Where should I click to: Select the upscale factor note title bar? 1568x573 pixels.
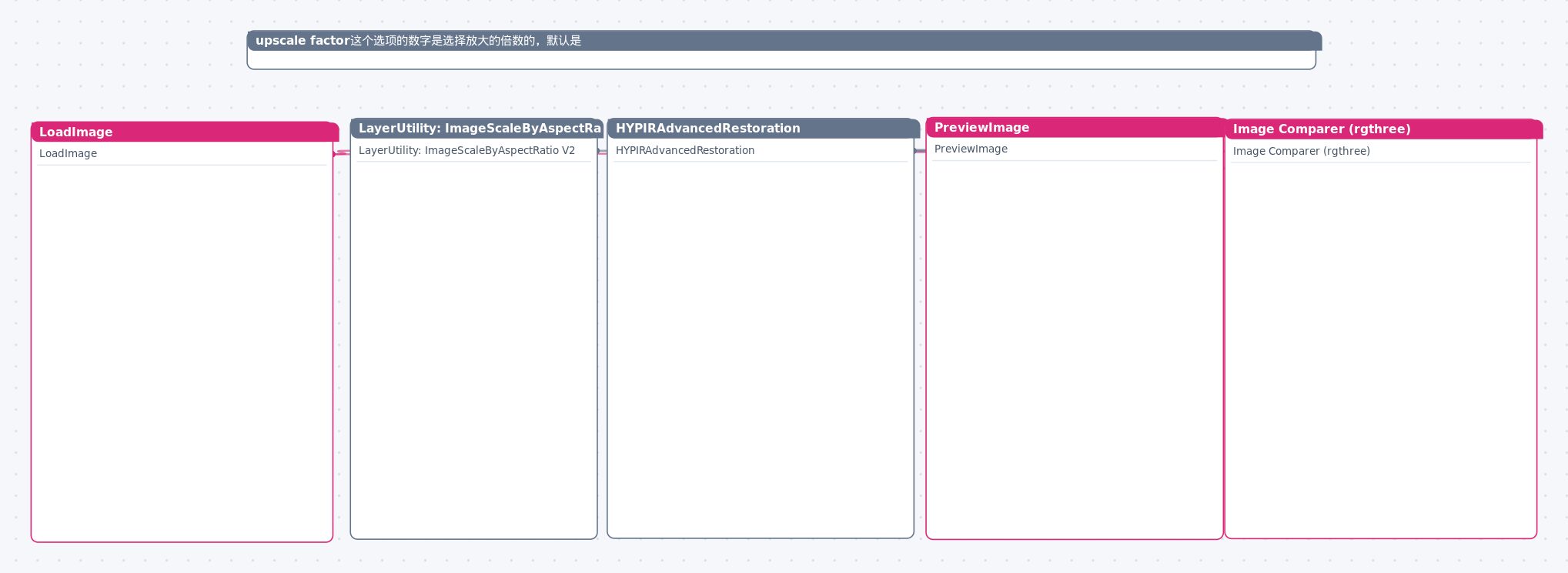coord(784,41)
